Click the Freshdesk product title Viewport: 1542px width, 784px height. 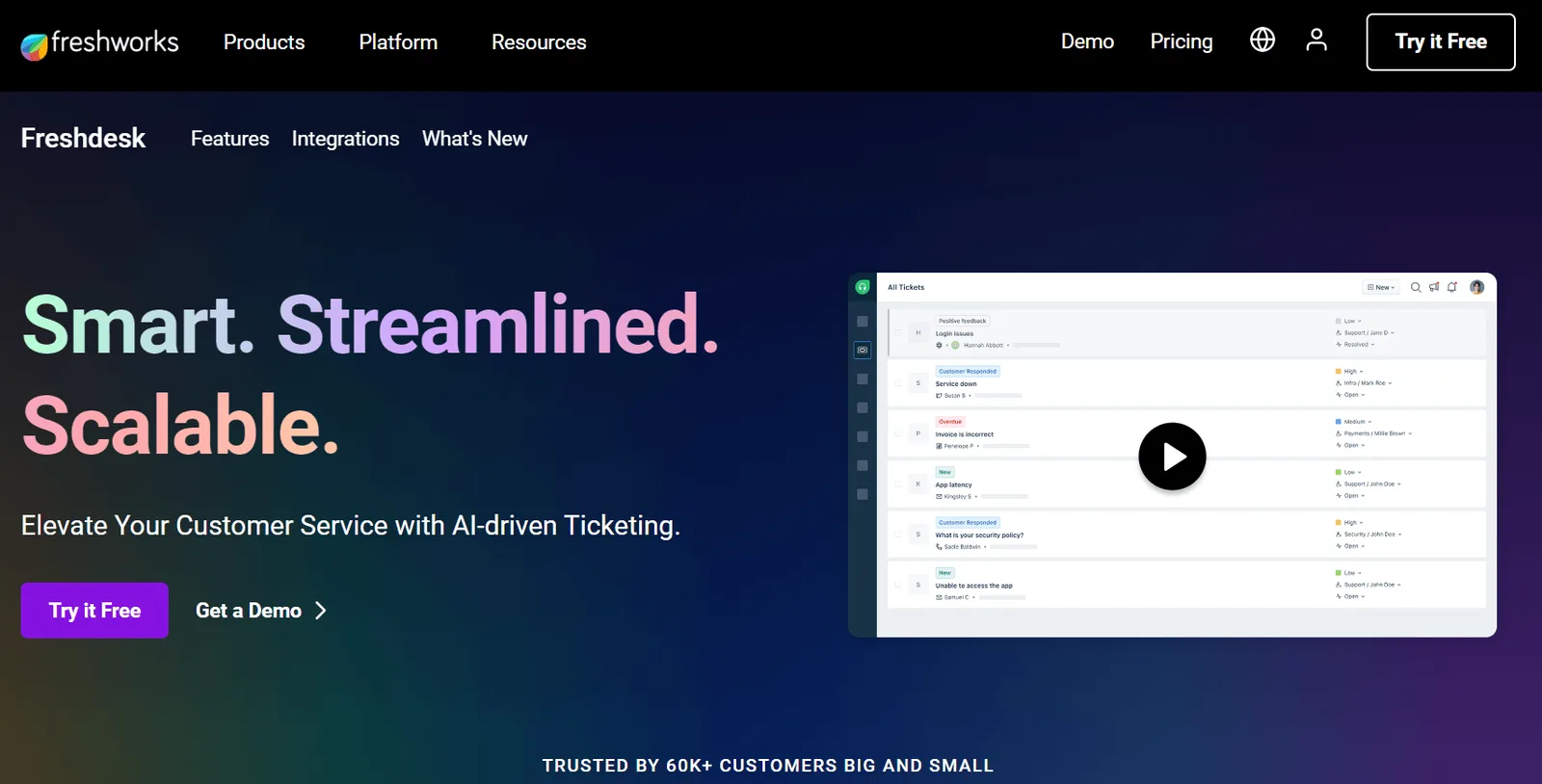pos(83,138)
